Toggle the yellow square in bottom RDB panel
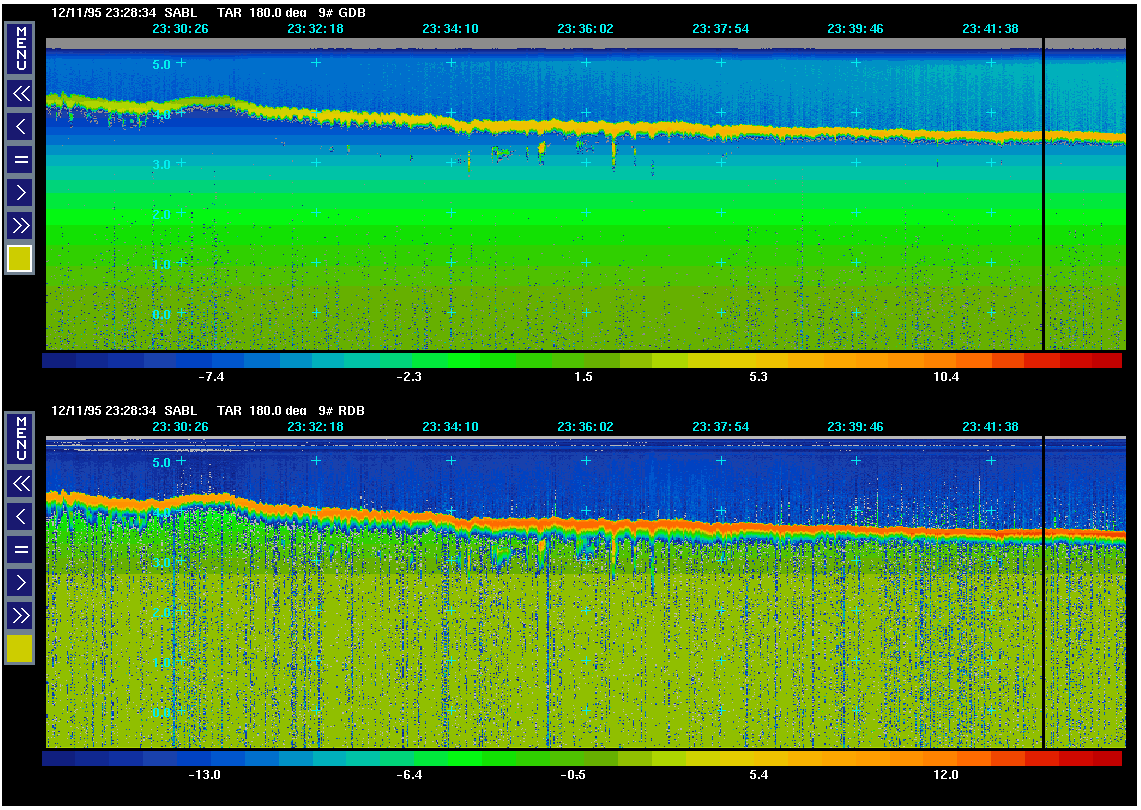 (x=20, y=649)
